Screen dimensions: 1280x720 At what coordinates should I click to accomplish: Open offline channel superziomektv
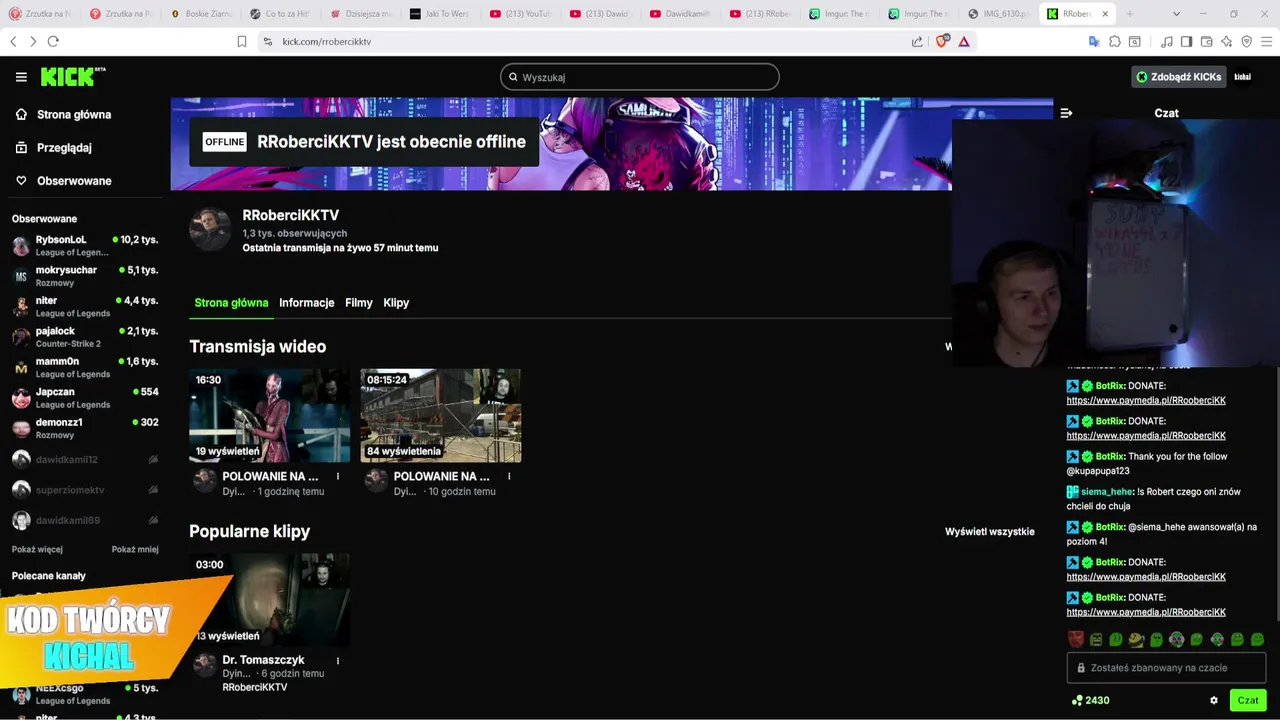85,490
